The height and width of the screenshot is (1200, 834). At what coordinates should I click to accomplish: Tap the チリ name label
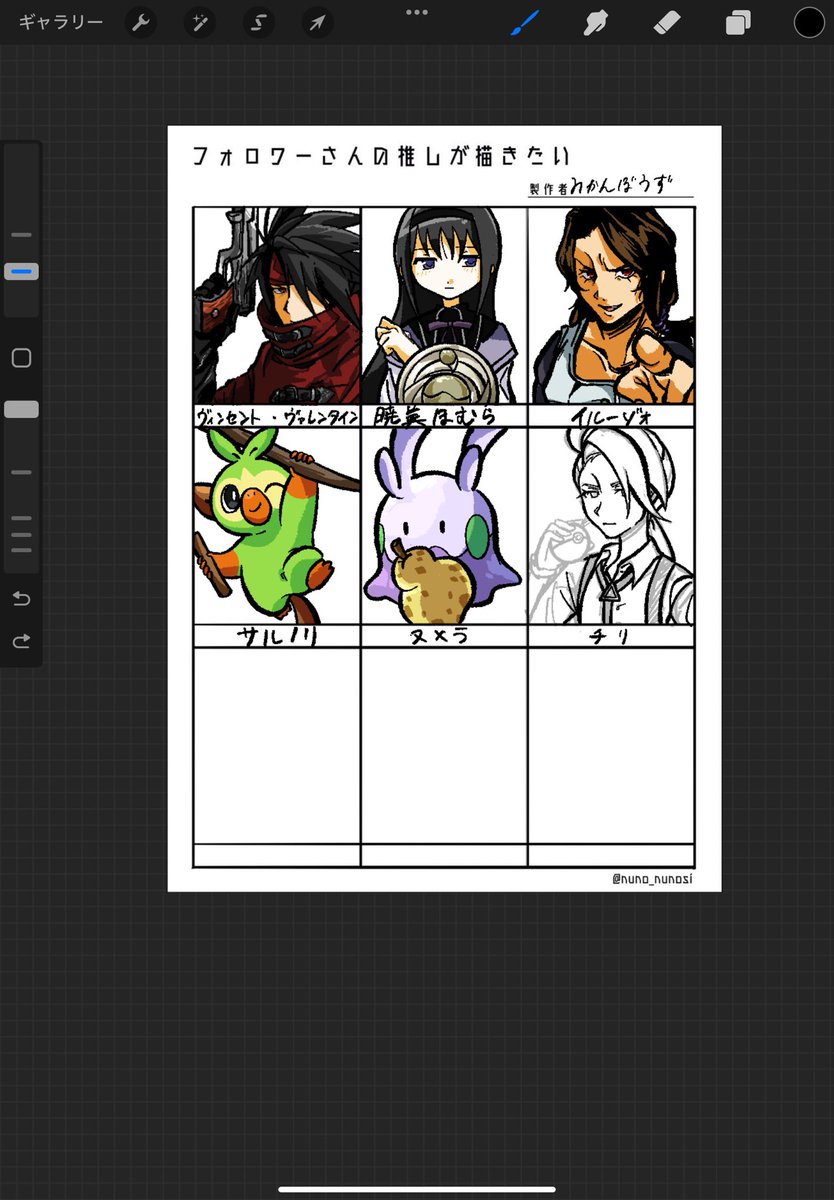click(608, 637)
